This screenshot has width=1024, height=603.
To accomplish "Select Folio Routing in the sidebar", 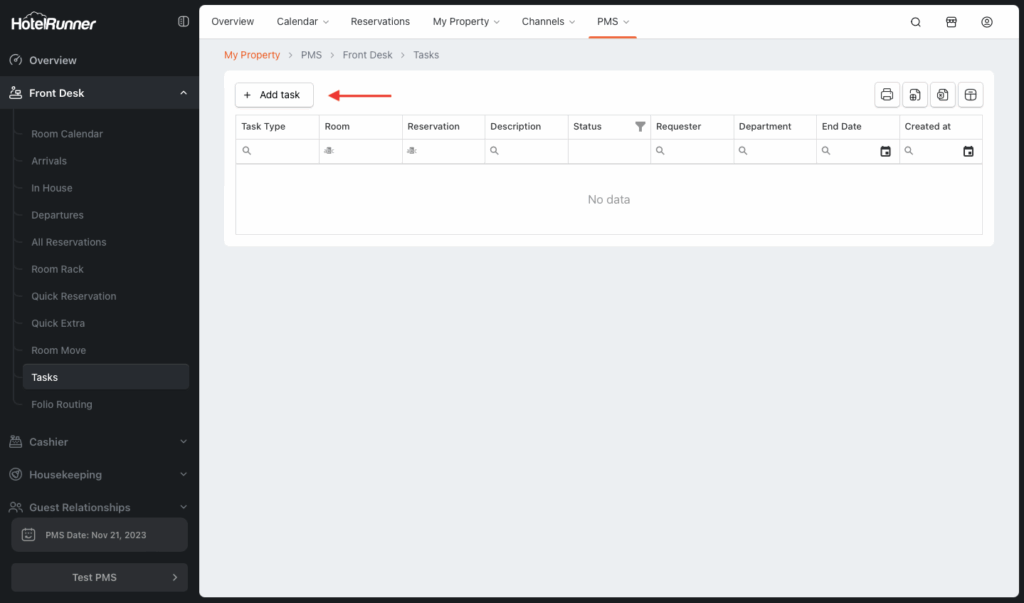I will (61, 404).
